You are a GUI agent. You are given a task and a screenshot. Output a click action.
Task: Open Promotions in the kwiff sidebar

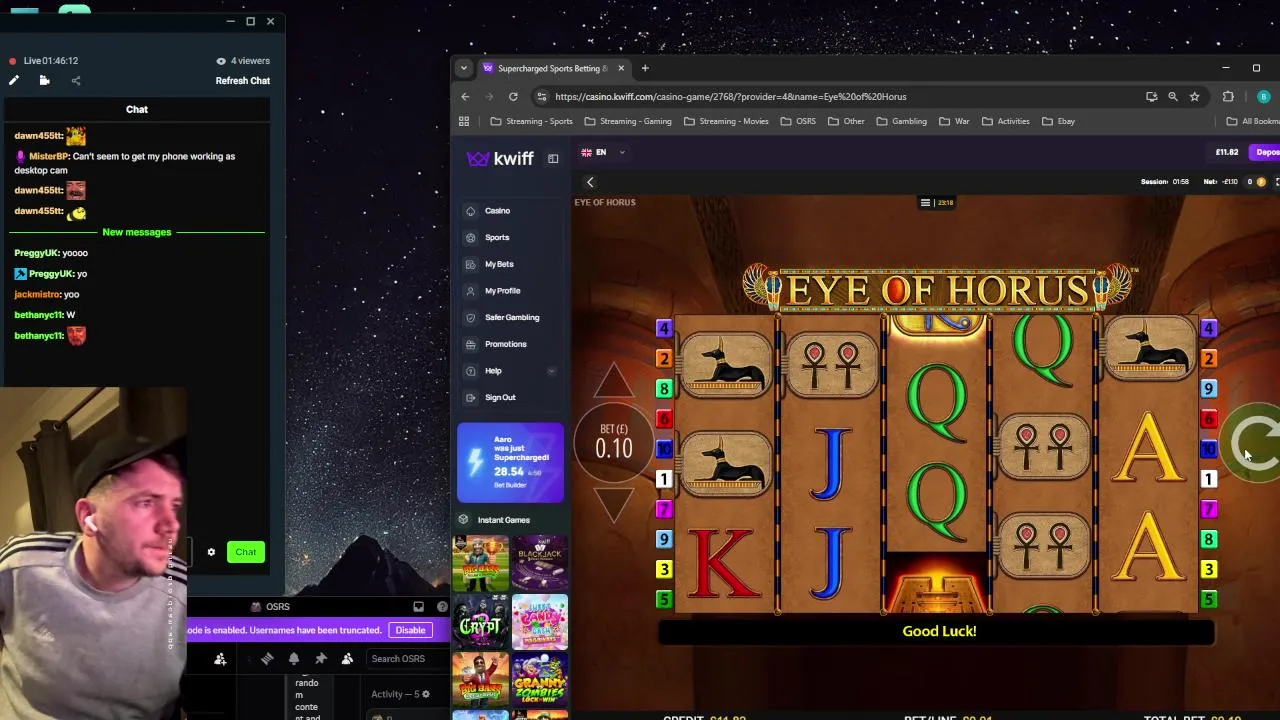pos(510,344)
